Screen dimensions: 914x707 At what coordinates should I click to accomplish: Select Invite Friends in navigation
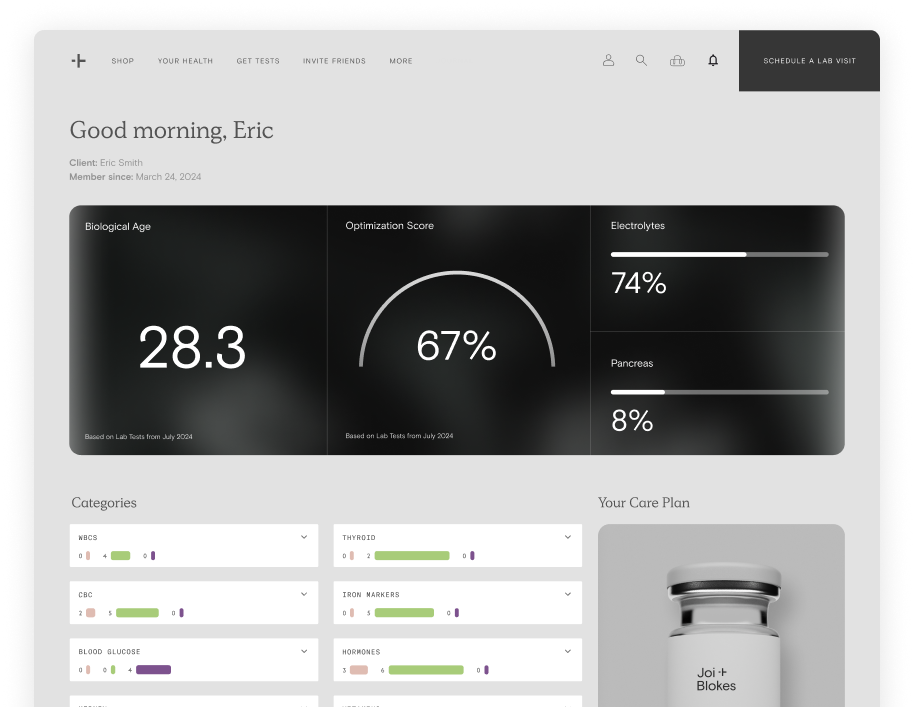point(334,61)
